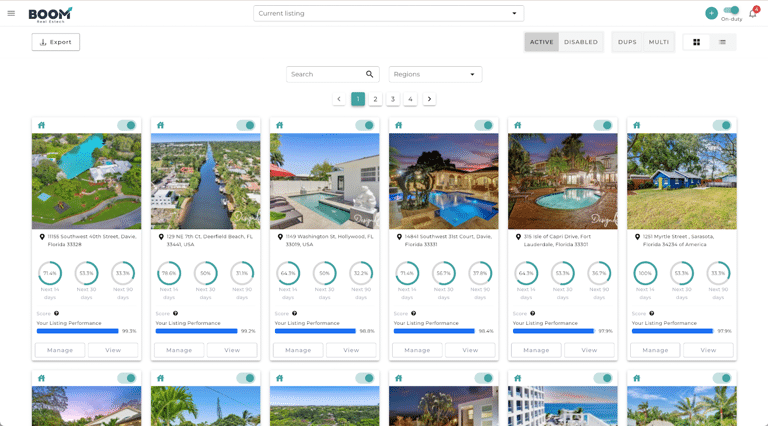This screenshot has height=426, width=768.
Task: Click the Export button
Action: [x=56, y=42]
